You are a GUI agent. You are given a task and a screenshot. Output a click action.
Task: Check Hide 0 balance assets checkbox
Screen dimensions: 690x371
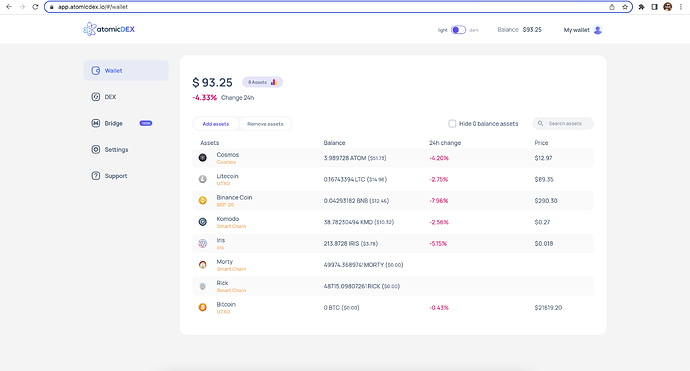(452, 124)
